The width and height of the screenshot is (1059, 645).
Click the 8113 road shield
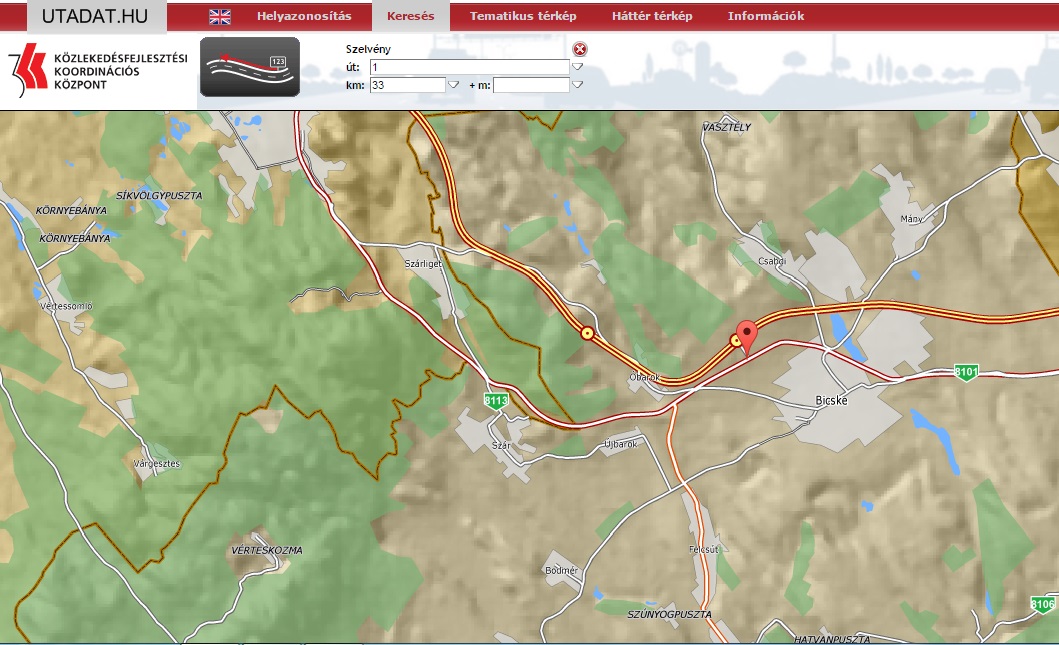click(496, 401)
